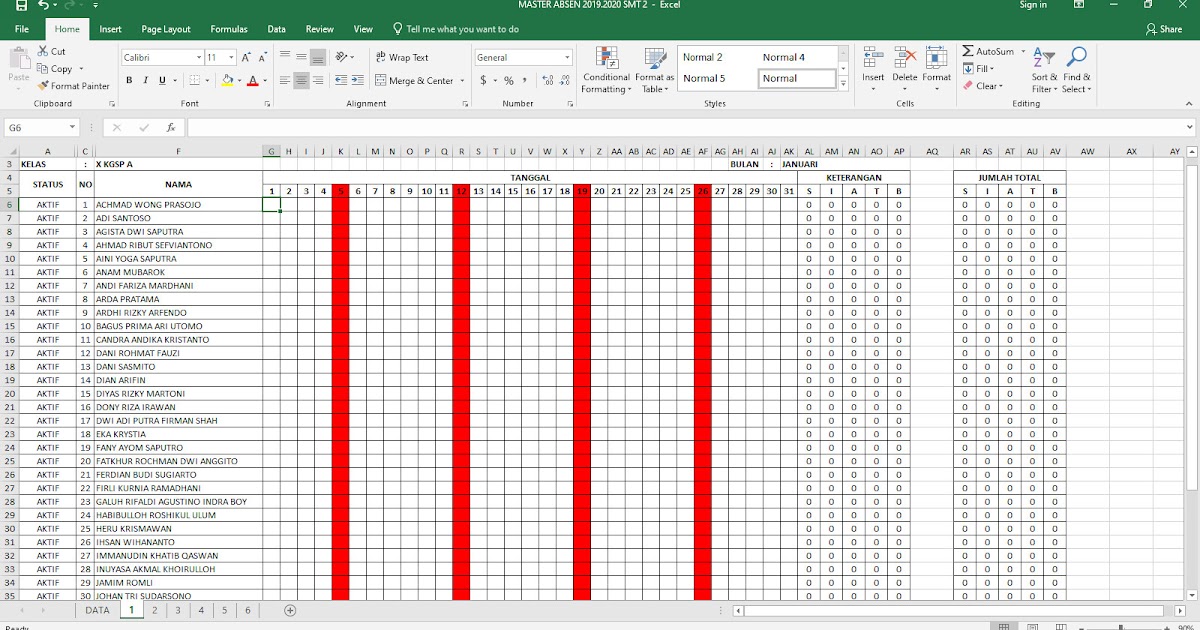Expand the Clear dropdown in Editing
The image size is (1200, 630).
[1002, 86]
